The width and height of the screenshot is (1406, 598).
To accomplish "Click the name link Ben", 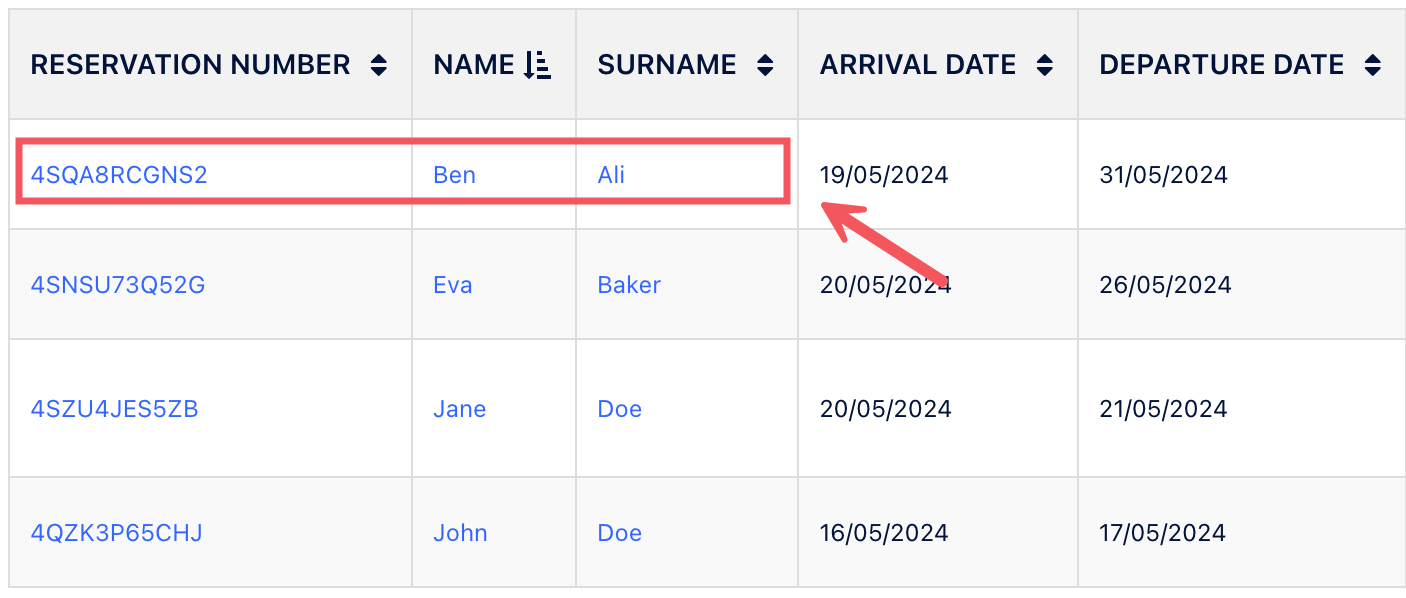I will pyautogui.click(x=454, y=175).
